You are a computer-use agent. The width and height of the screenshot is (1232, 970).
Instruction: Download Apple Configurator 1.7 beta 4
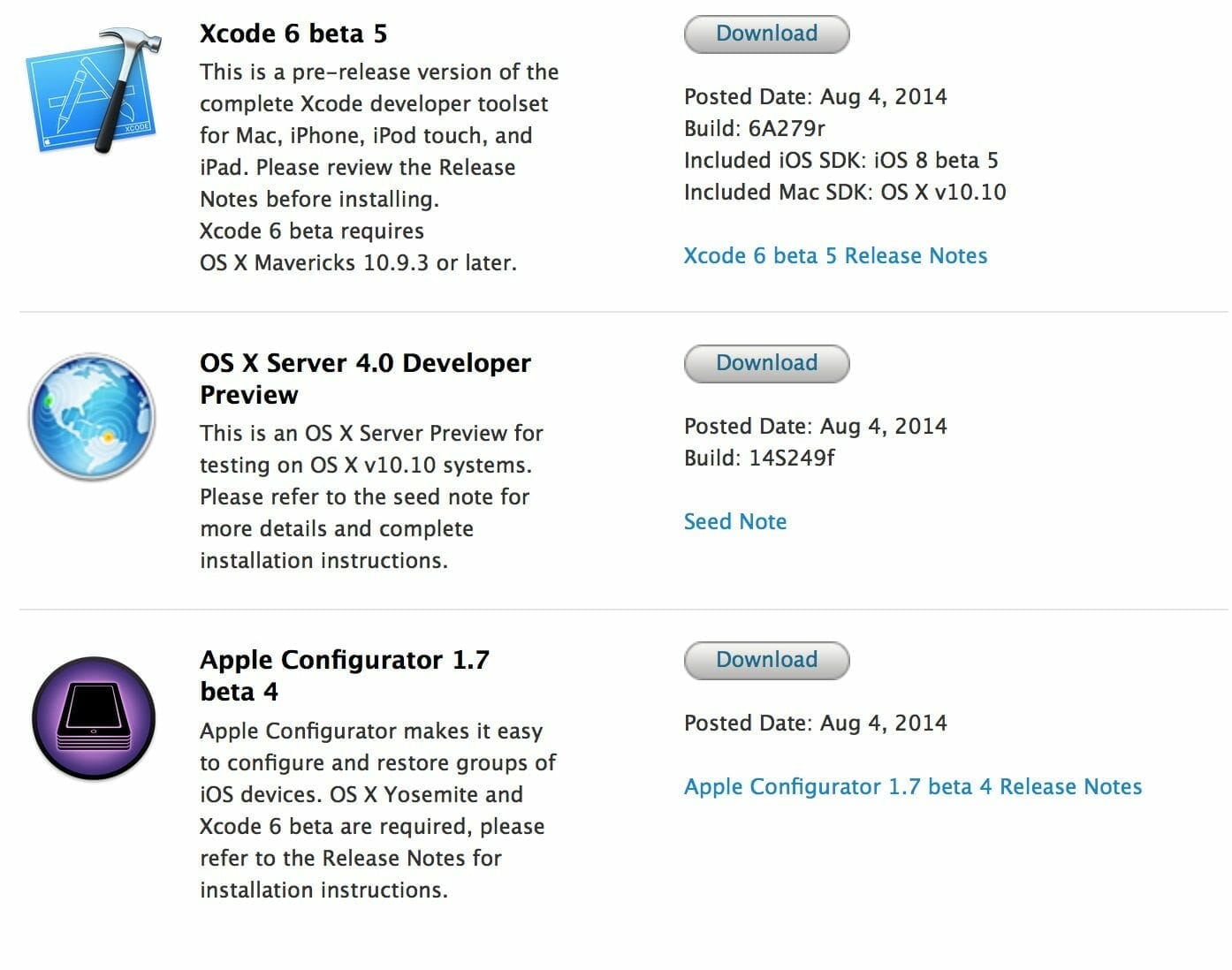click(x=766, y=661)
